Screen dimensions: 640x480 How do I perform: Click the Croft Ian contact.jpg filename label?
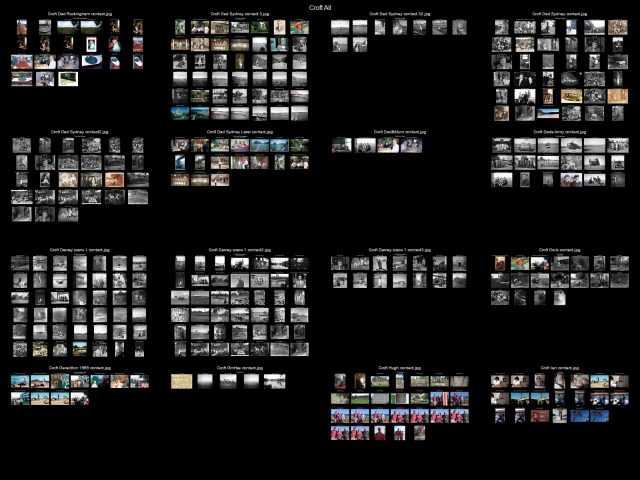point(559,368)
